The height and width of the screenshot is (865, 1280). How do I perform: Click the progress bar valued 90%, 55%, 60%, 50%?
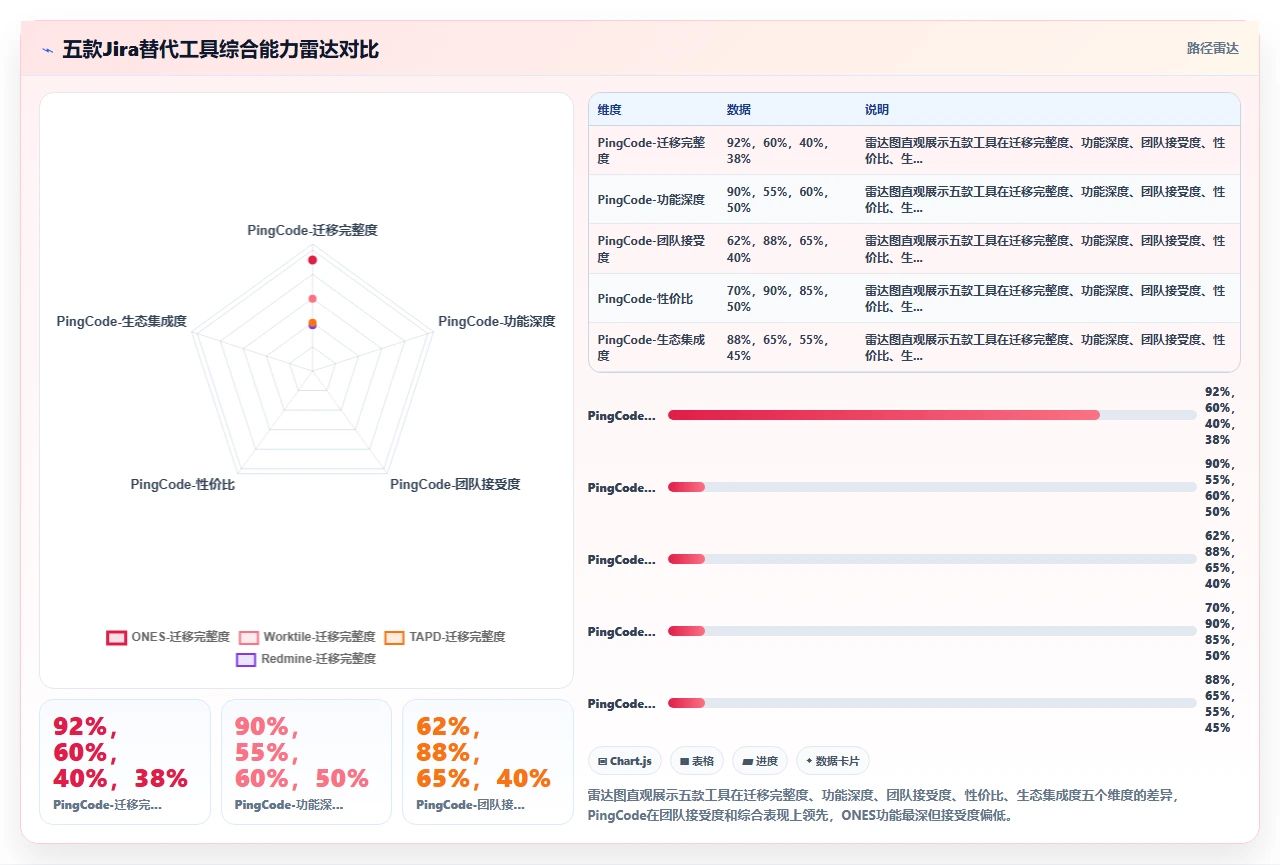932,487
